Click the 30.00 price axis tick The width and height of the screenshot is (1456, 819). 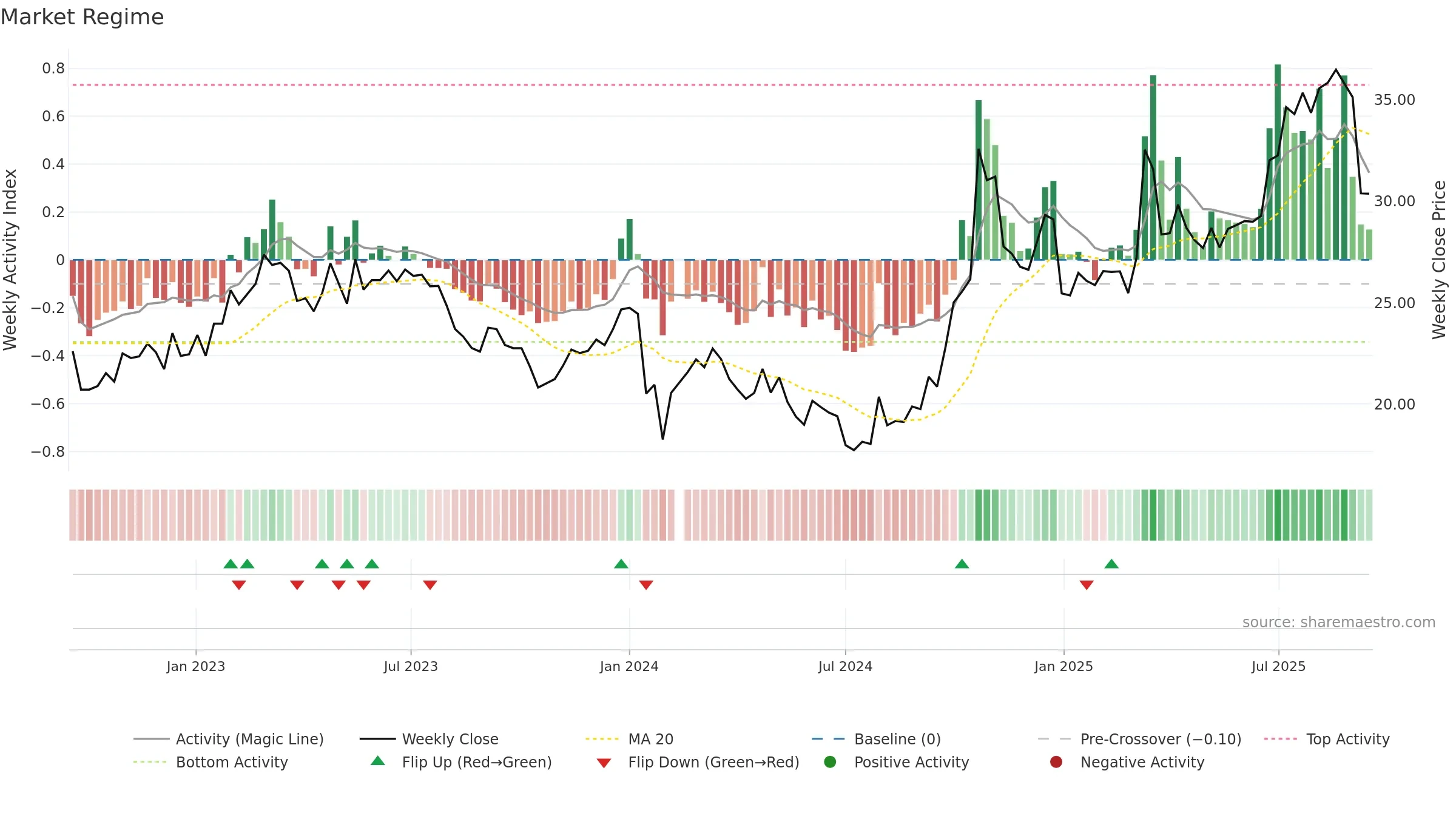1395,201
